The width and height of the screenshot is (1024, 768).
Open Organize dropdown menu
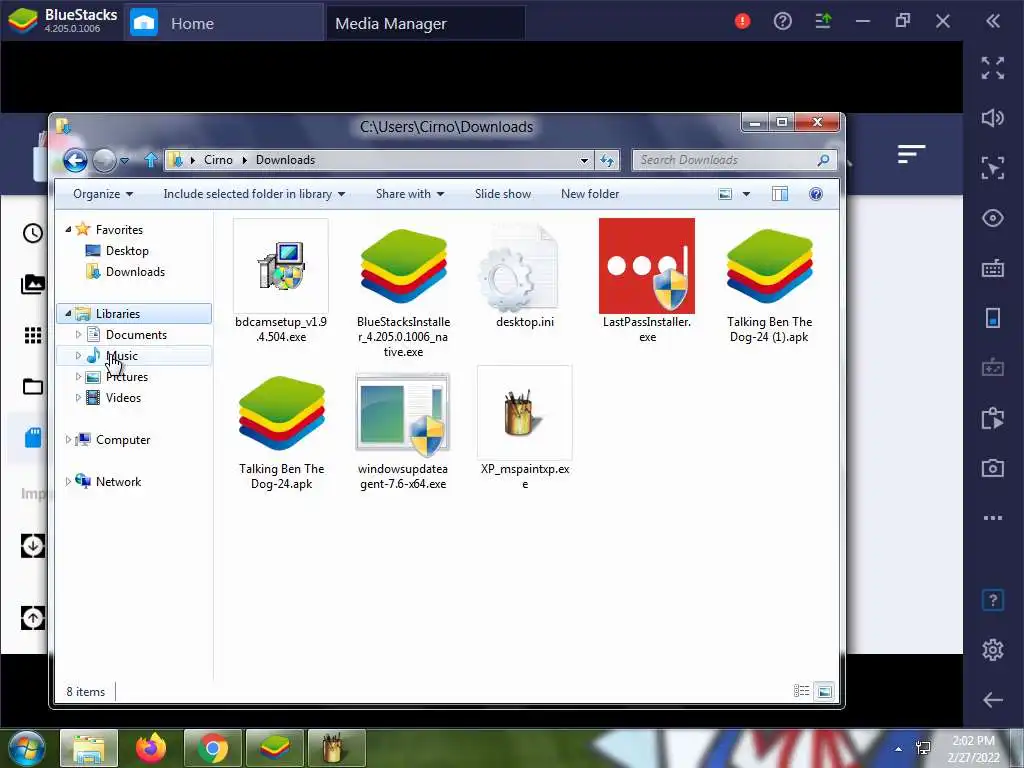pyautogui.click(x=103, y=194)
